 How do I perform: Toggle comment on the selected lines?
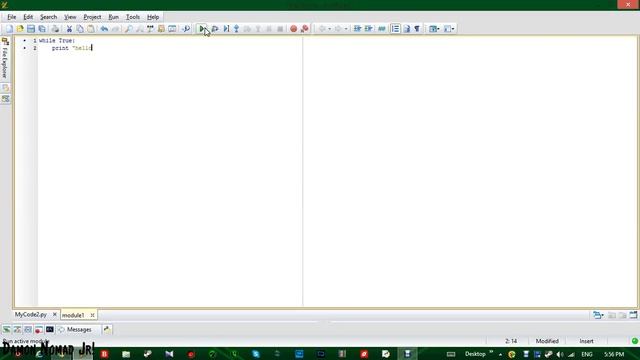click(x=382, y=29)
